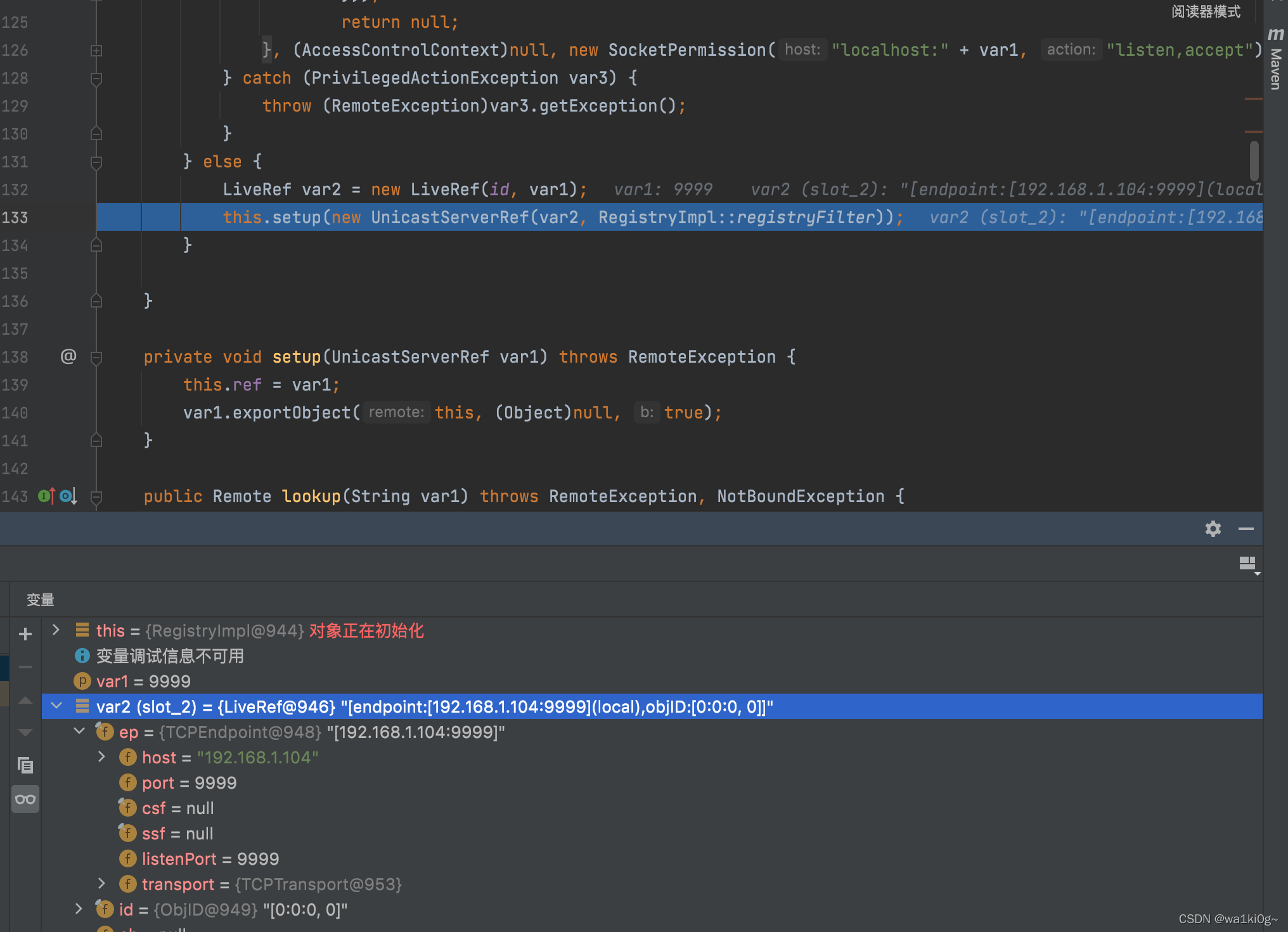The width and height of the screenshot is (1288, 932).
Task: Click the reader mode label 阅读器模式
Action: (x=1206, y=11)
